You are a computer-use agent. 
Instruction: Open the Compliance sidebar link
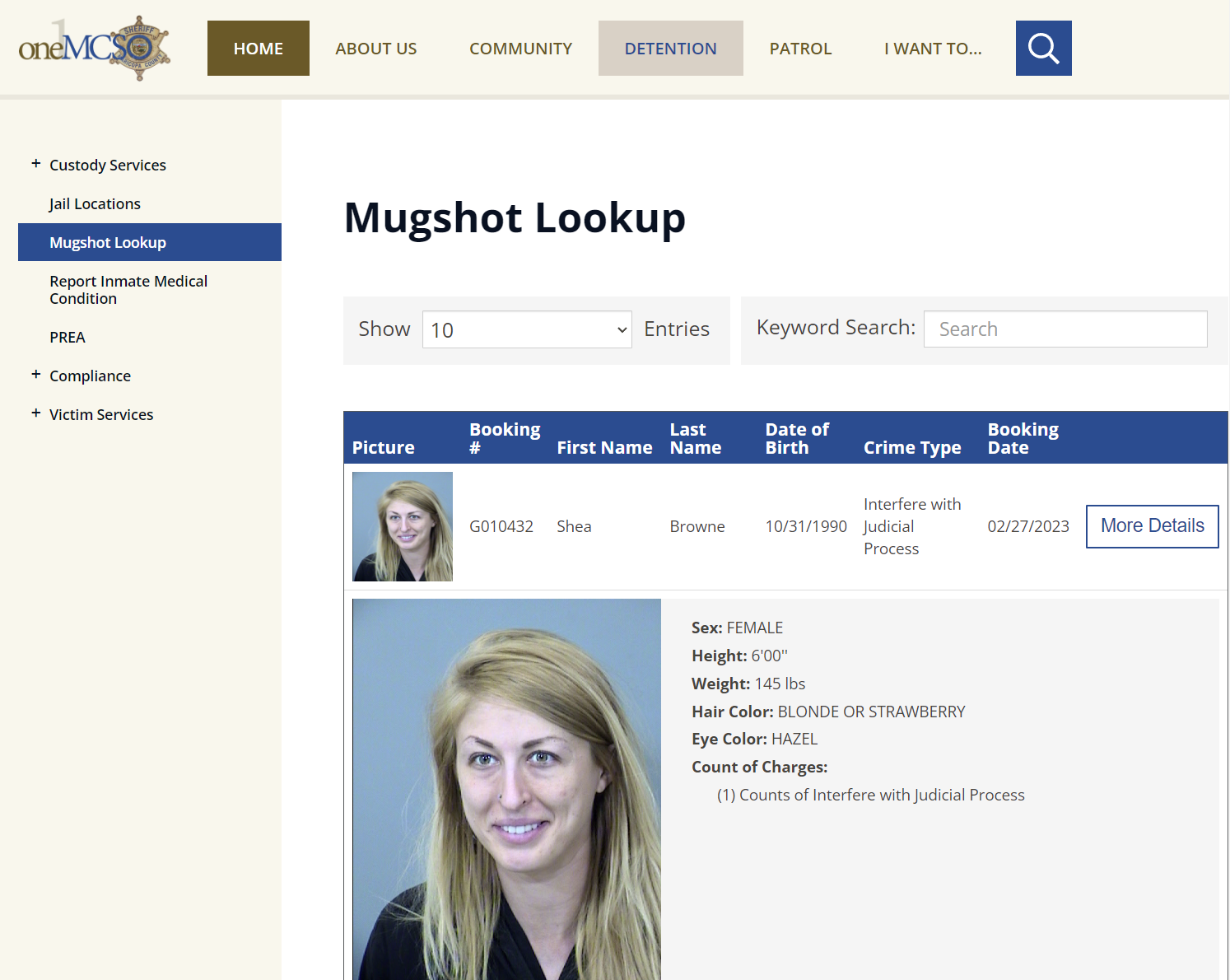[90, 376]
